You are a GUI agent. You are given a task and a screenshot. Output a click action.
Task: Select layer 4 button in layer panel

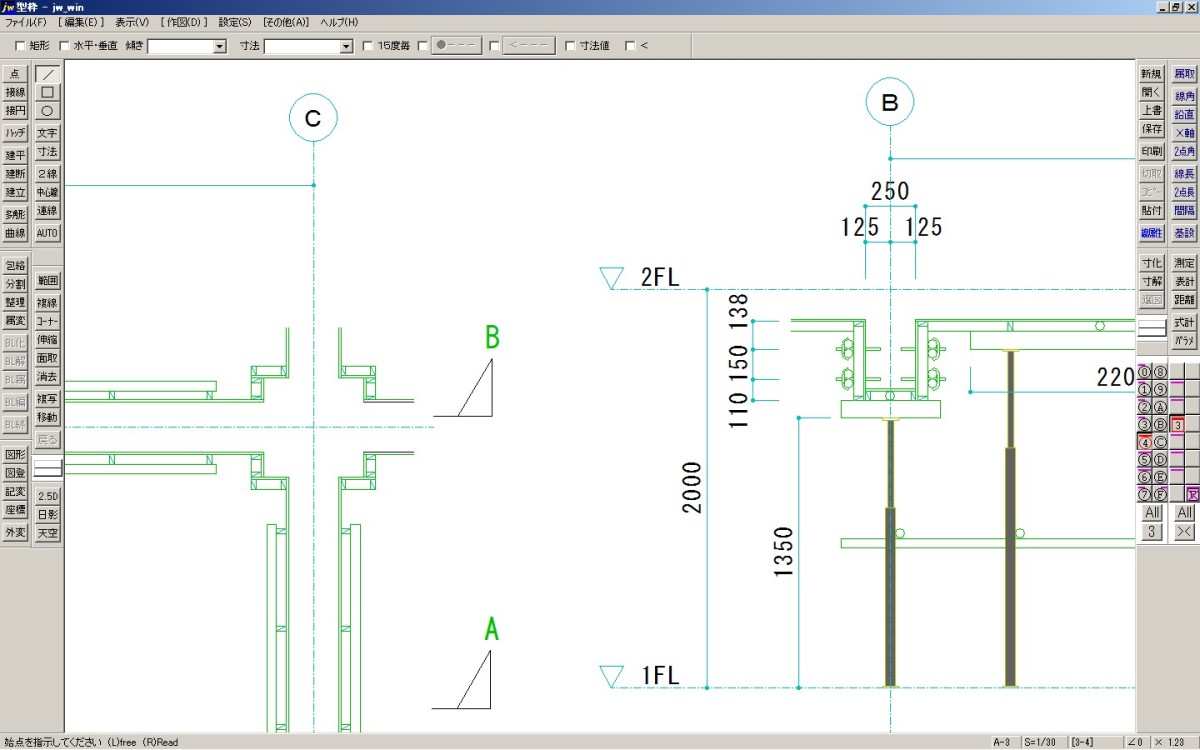[1144, 442]
